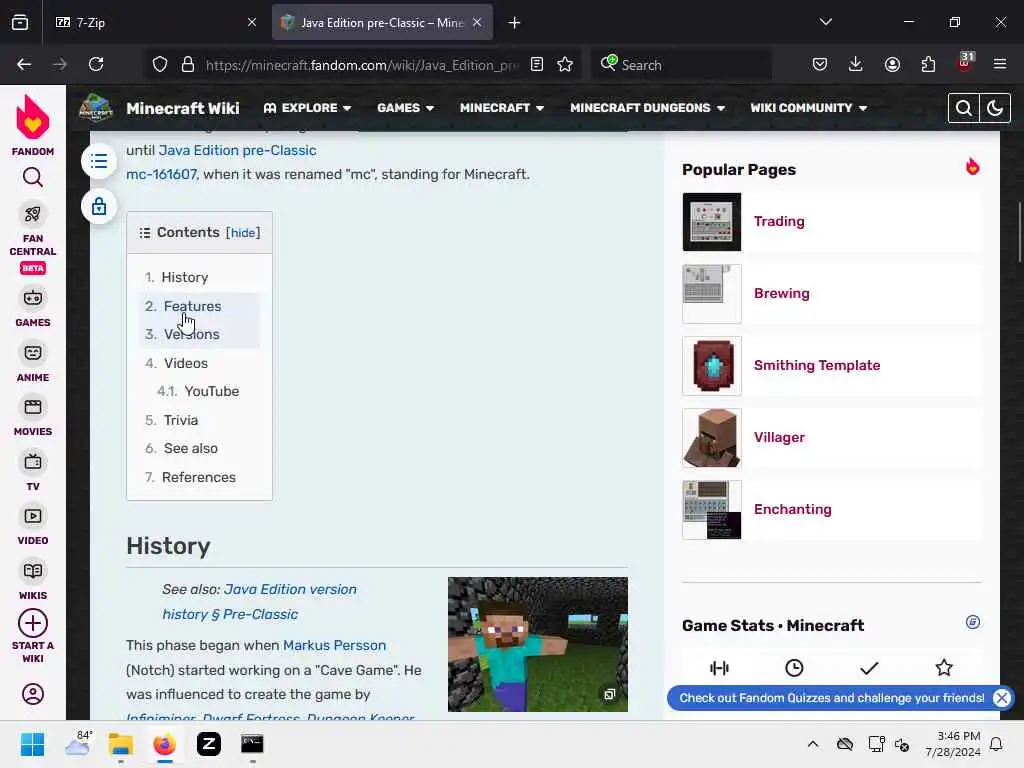The height and width of the screenshot is (768, 1024).
Task: Open the list all tabs chevron
Action: 825,22
